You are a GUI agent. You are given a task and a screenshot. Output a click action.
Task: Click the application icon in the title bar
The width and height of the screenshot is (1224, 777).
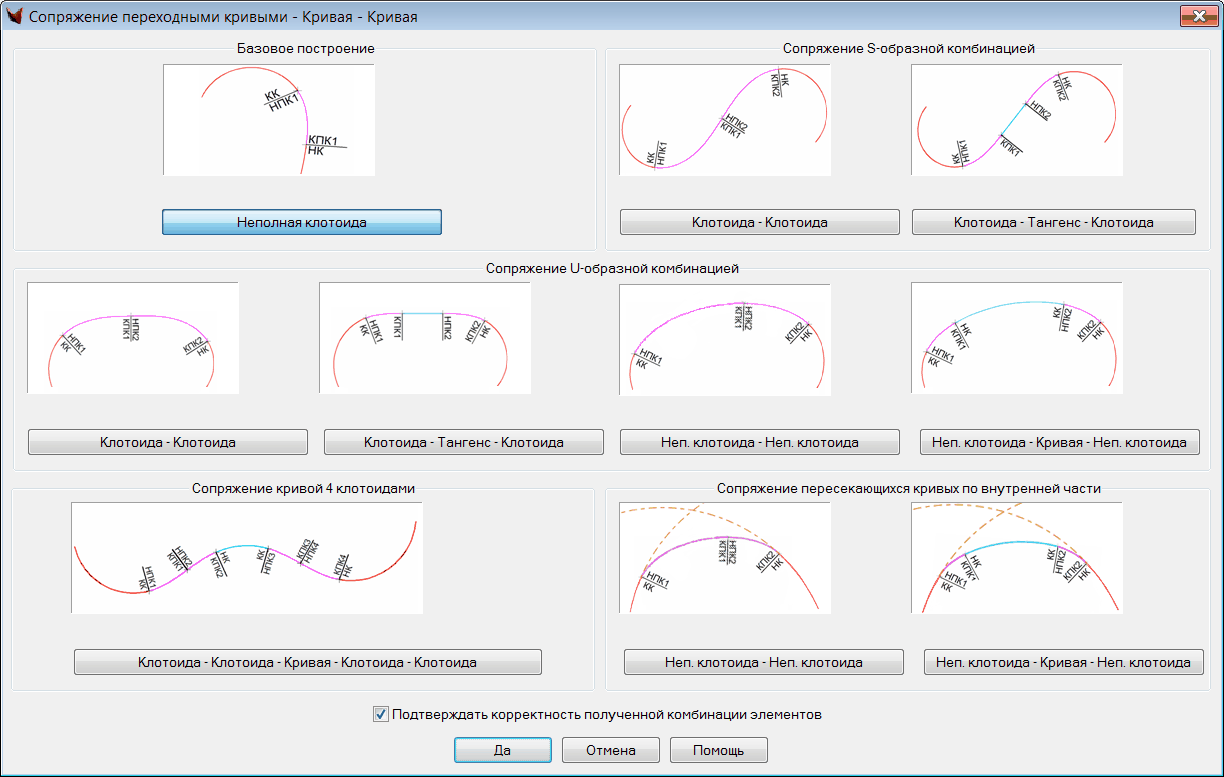[x=14, y=17]
